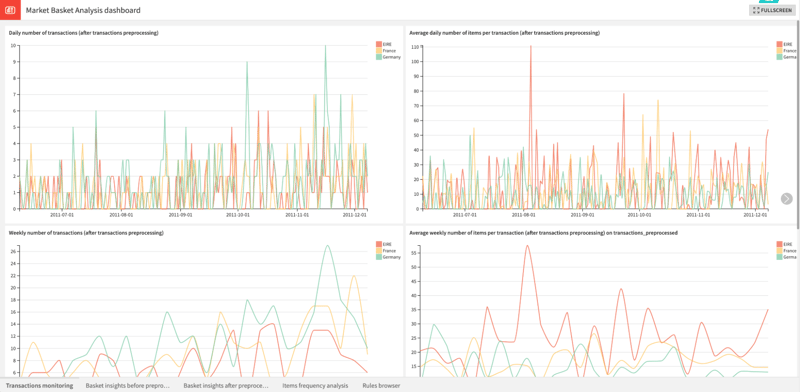This screenshot has width=800, height=392.
Task: Click the Average weekly number of items title
Action: [x=543, y=233]
